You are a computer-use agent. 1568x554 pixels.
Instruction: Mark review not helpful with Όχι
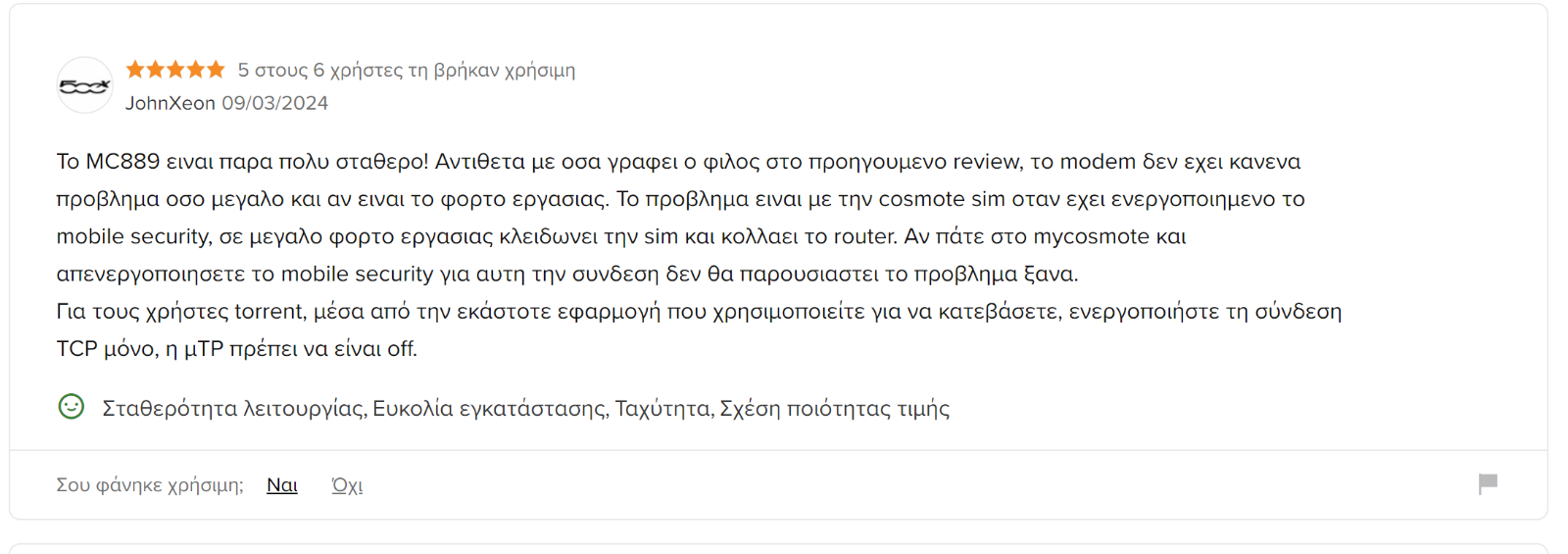click(347, 485)
